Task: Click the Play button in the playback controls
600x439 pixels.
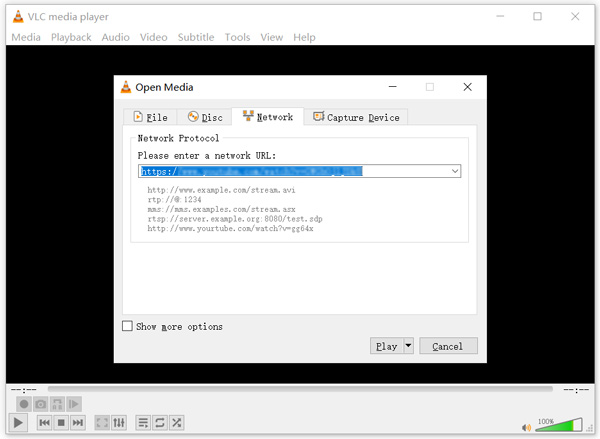Action: pyautogui.click(x=18, y=423)
